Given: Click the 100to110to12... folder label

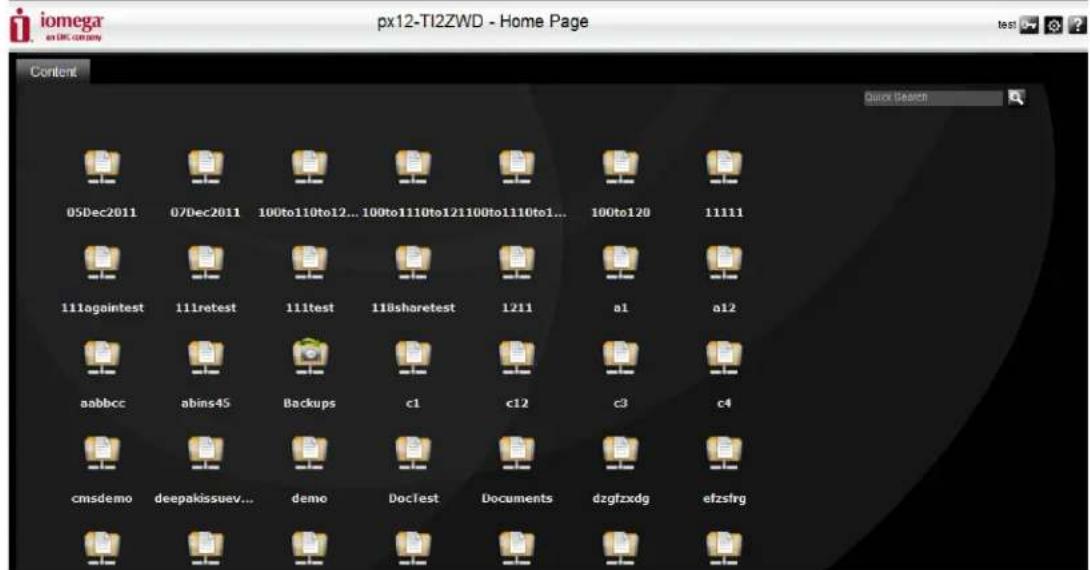Looking at the screenshot, I should click(x=308, y=213).
